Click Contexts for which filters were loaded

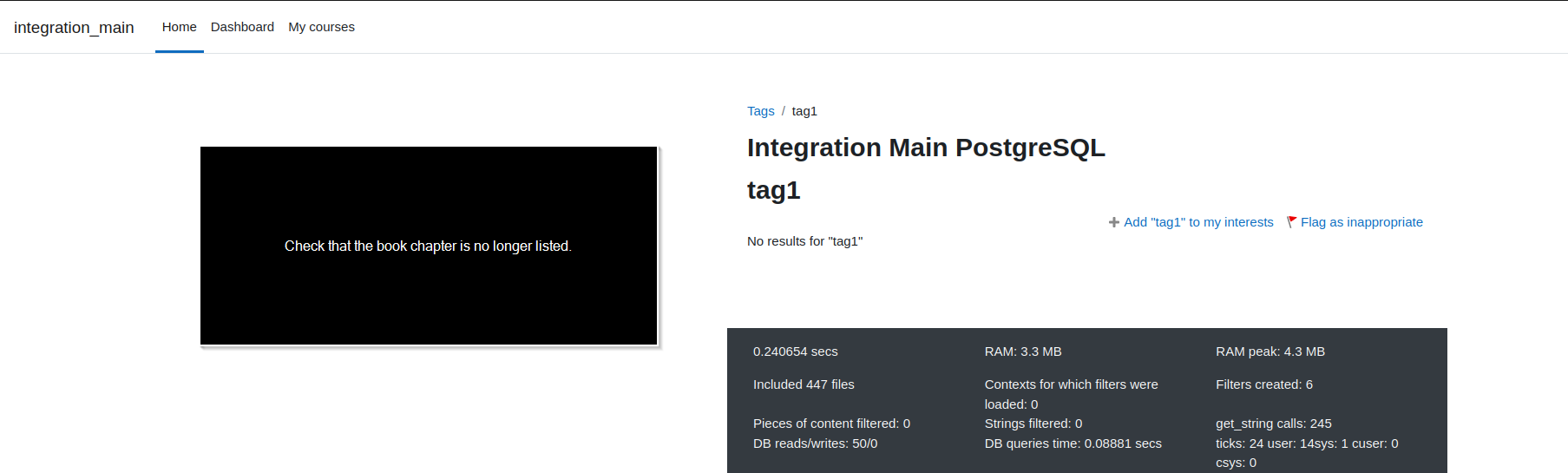[1072, 394]
